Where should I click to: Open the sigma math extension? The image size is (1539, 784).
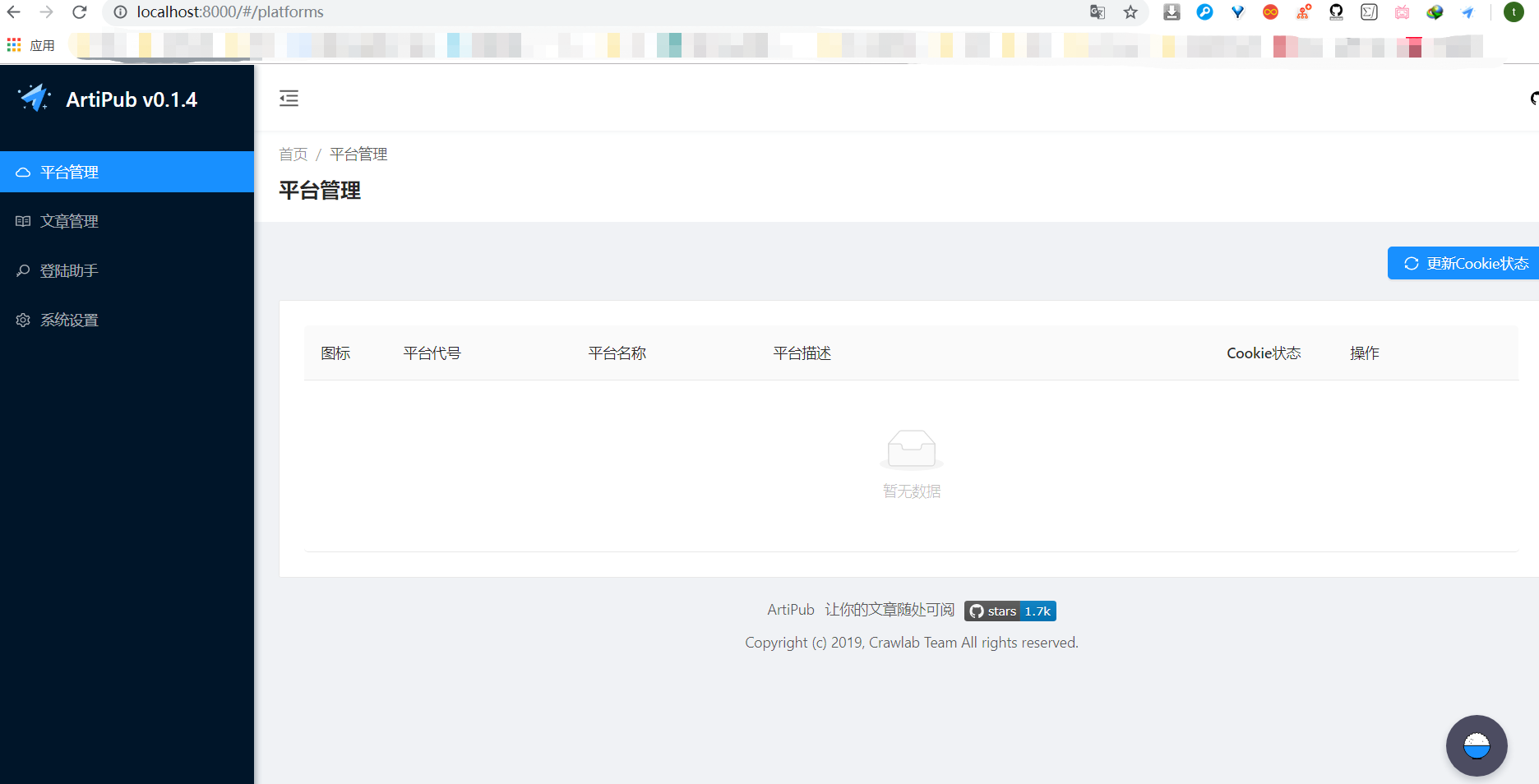click(1369, 12)
